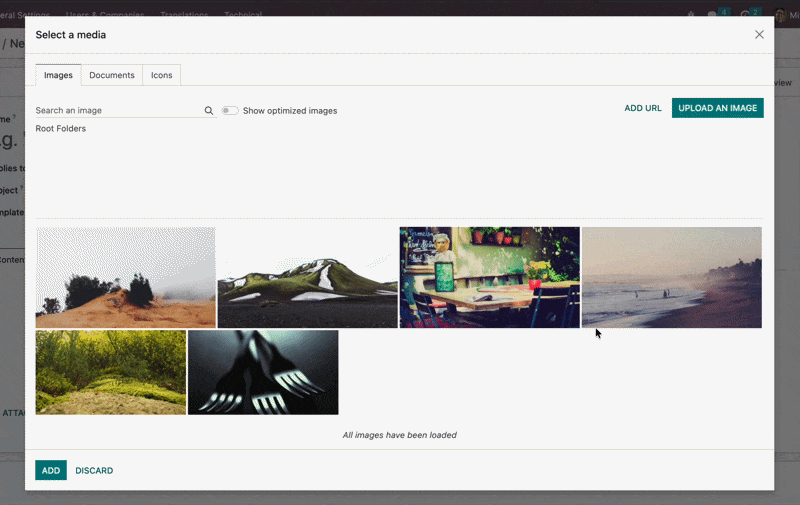Screen dimensions: 800x505
Task: Select the beach sunset photo thumbnail
Action: 671,277
